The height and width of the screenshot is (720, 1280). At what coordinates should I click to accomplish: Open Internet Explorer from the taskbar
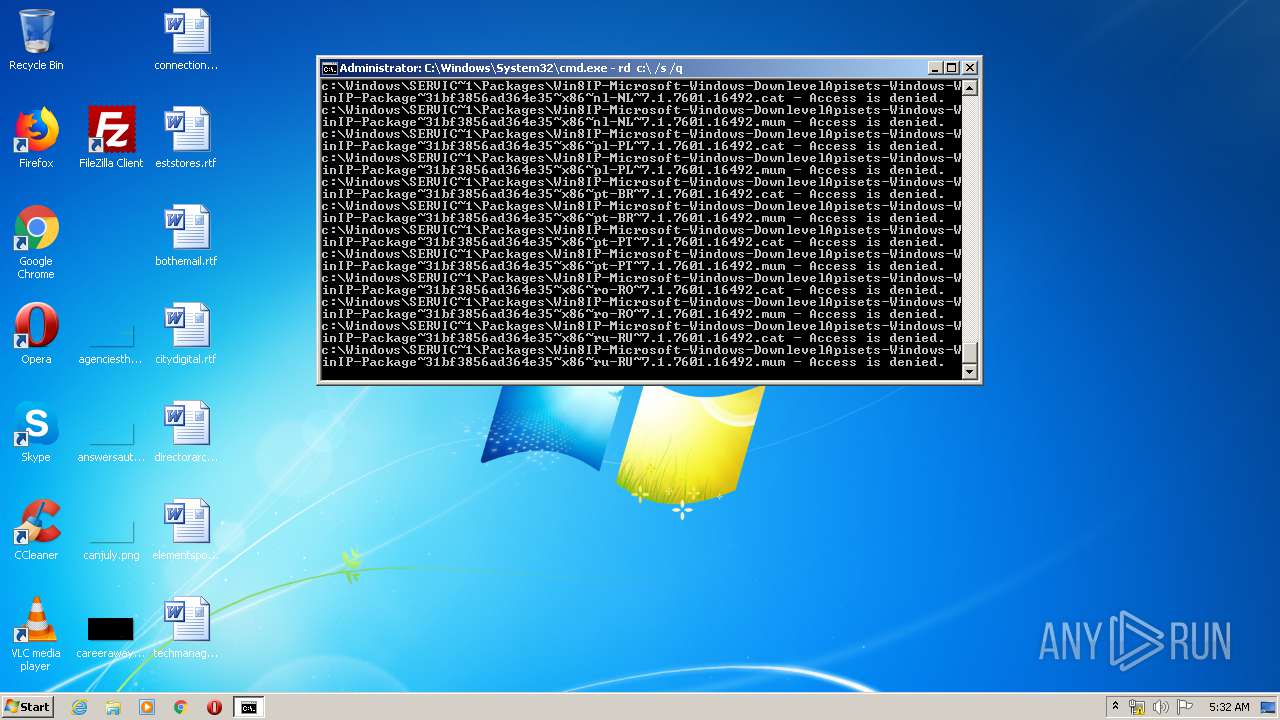(79, 707)
